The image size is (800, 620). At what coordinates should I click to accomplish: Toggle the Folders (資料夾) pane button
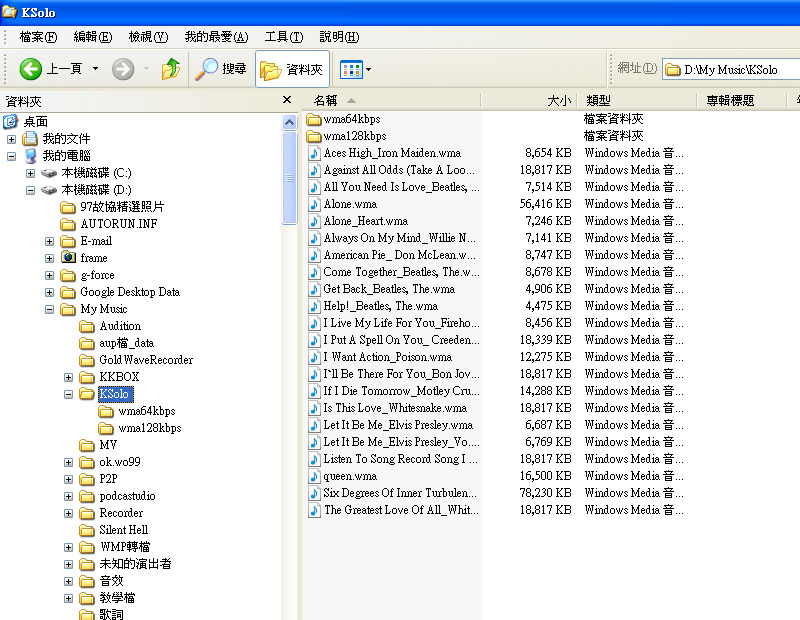(292, 69)
